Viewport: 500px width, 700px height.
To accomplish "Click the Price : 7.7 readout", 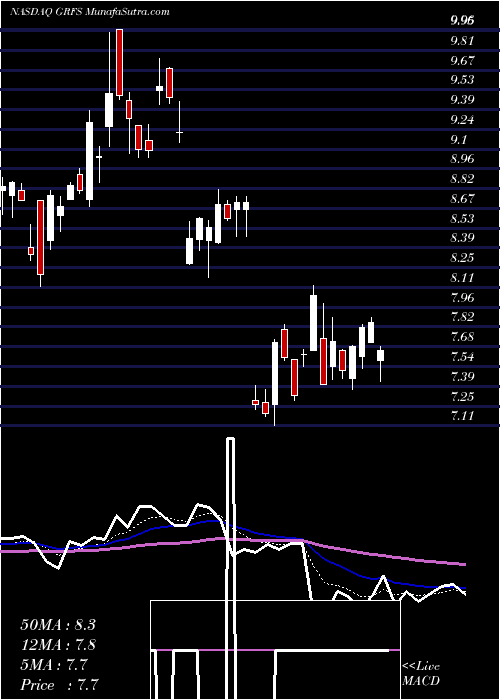I will pos(59,685).
